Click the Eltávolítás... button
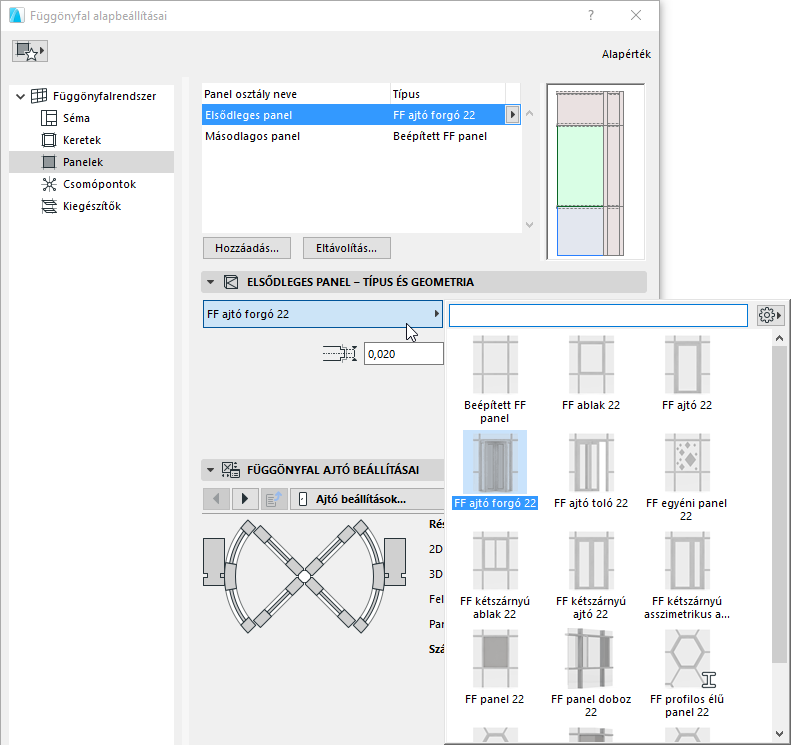Image resolution: width=791 pixels, height=745 pixels. pyautogui.click(x=347, y=248)
